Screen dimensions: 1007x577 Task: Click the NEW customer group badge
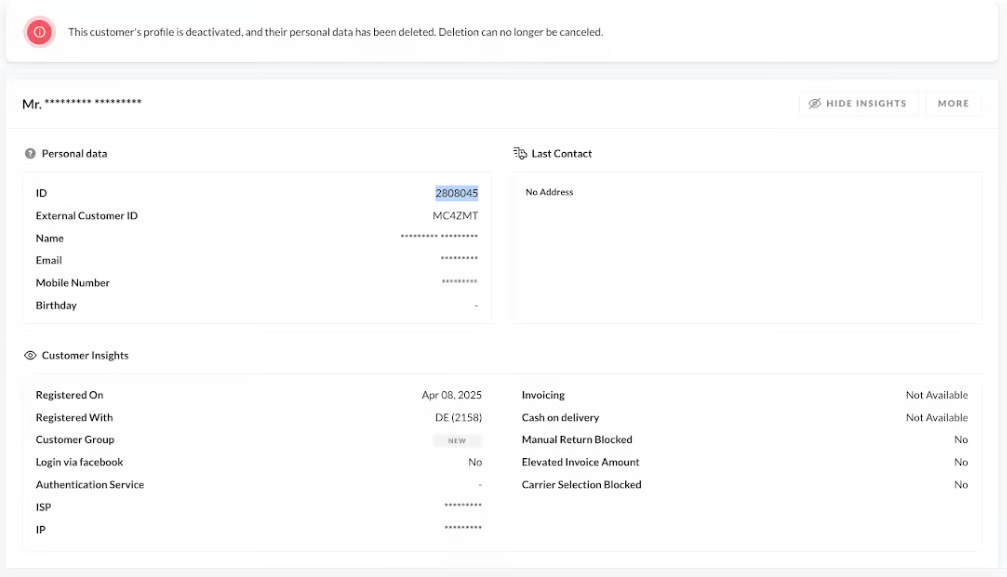coord(457,440)
